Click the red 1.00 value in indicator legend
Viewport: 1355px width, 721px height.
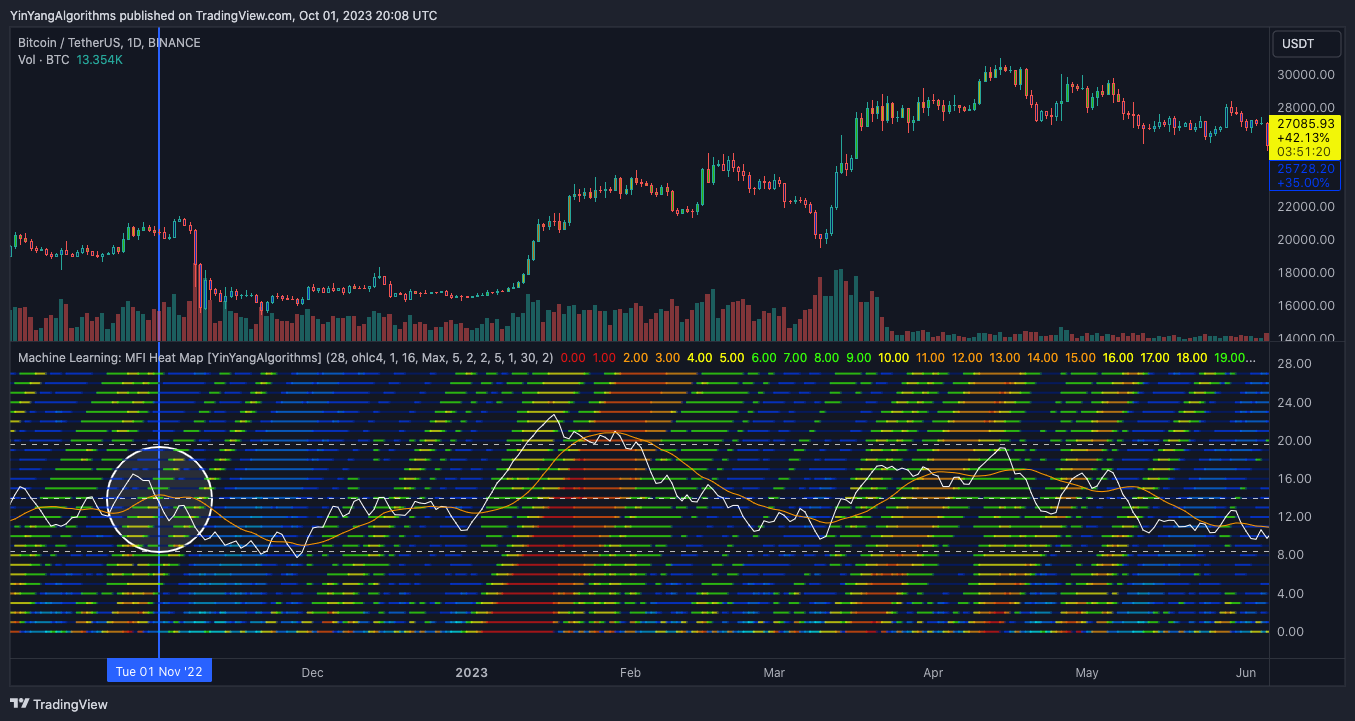click(604, 357)
